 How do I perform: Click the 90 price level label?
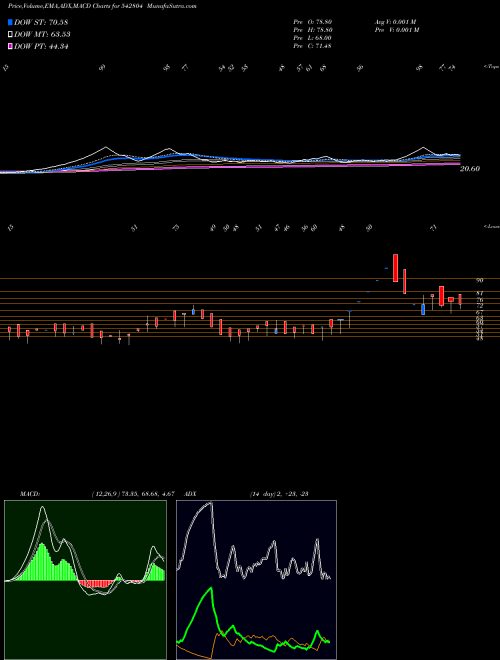pyautogui.click(x=480, y=280)
